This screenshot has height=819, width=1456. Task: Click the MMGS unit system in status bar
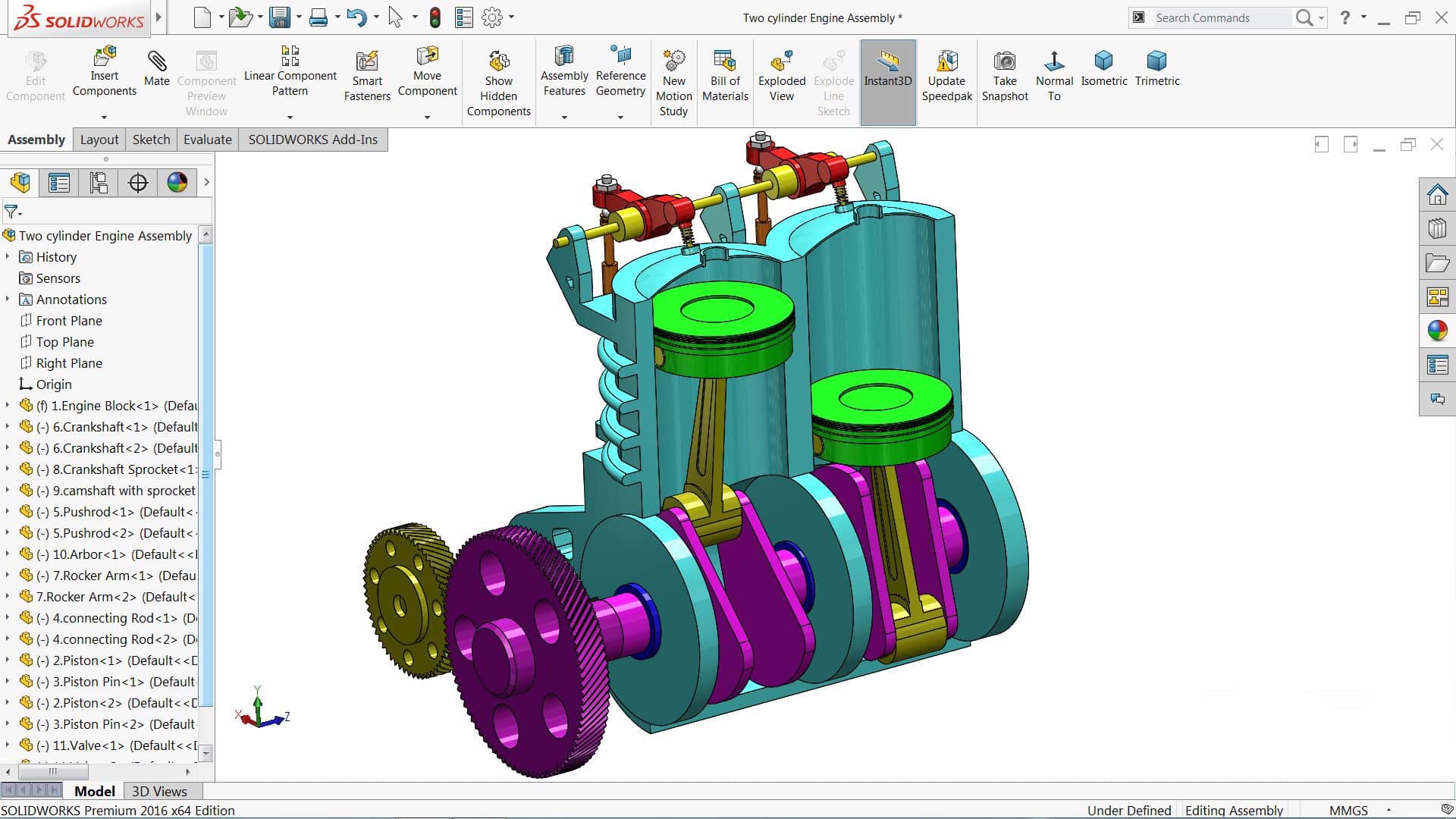click(x=1348, y=811)
